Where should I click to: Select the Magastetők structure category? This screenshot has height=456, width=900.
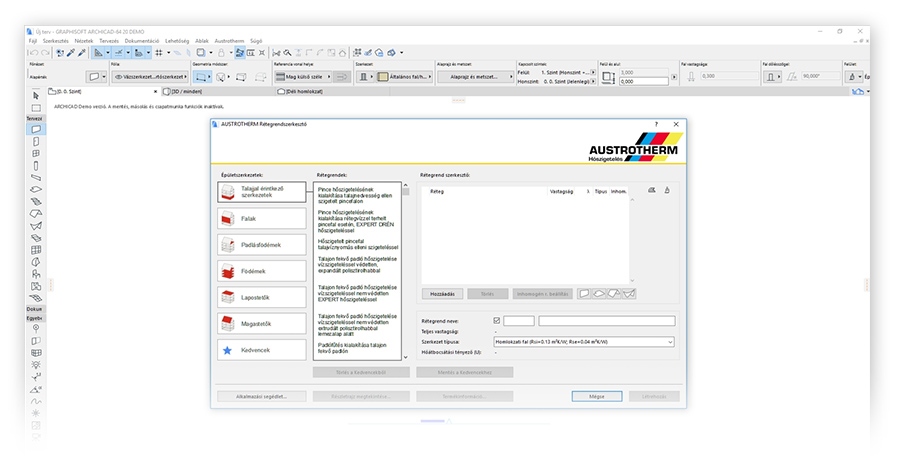pyautogui.click(x=262, y=324)
